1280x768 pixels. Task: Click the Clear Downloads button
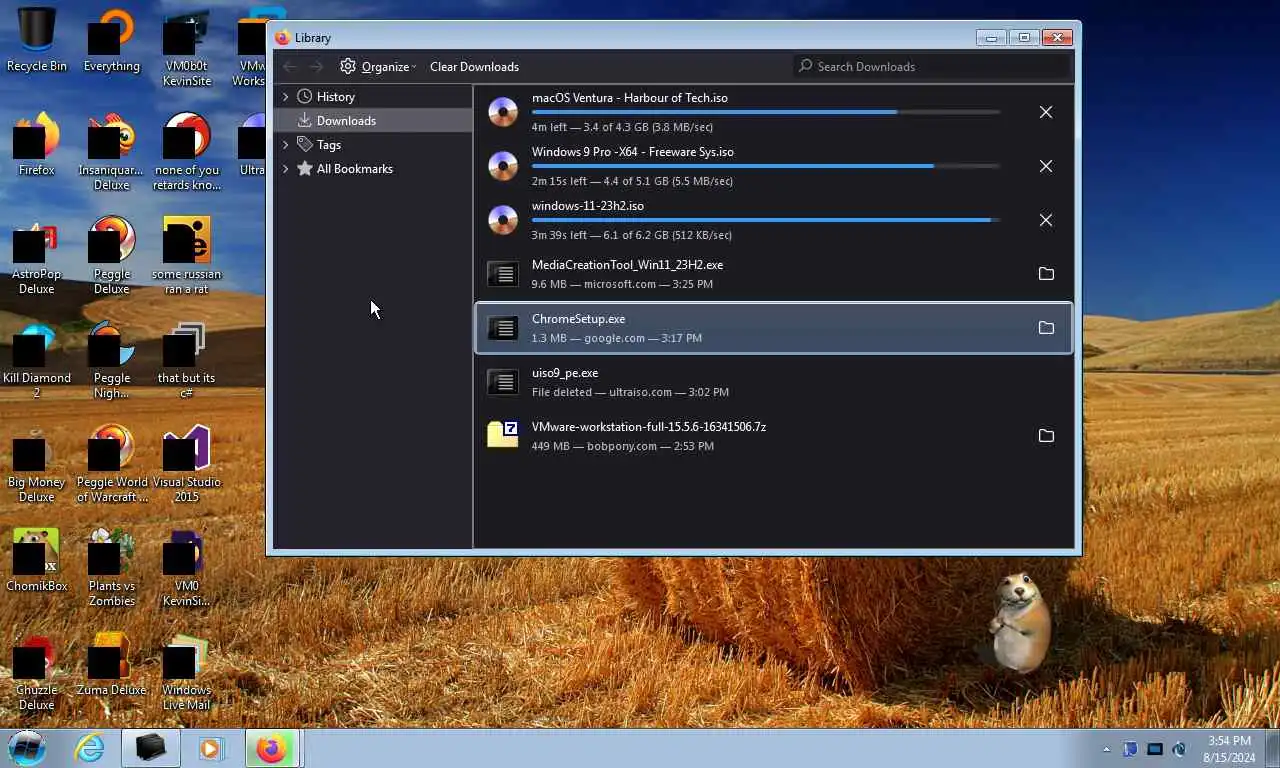pyautogui.click(x=474, y=67)
